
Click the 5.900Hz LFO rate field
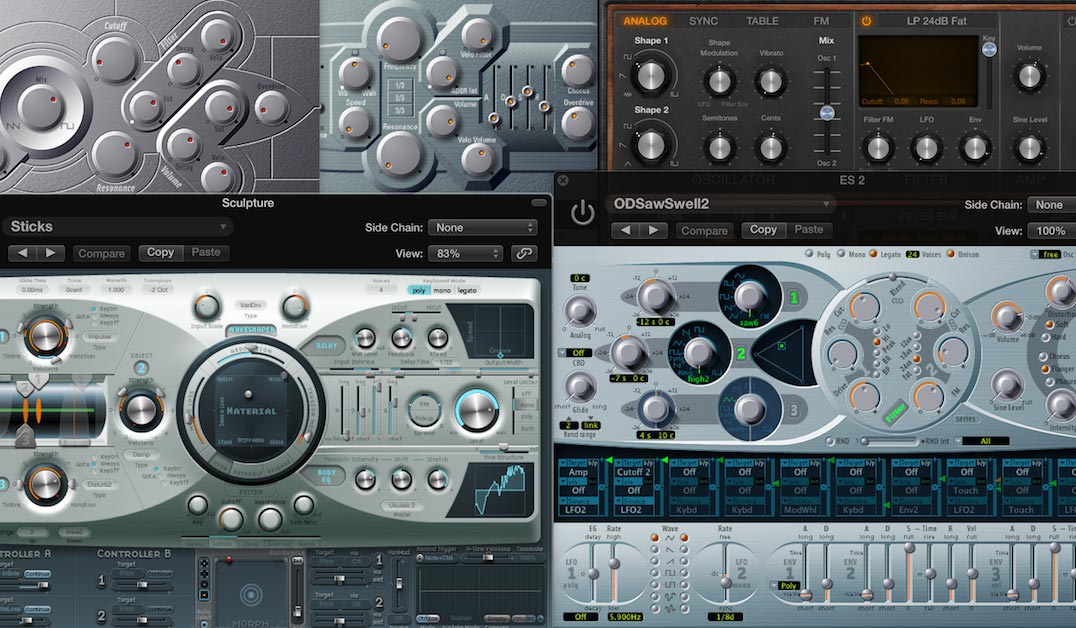click(624, 617)
